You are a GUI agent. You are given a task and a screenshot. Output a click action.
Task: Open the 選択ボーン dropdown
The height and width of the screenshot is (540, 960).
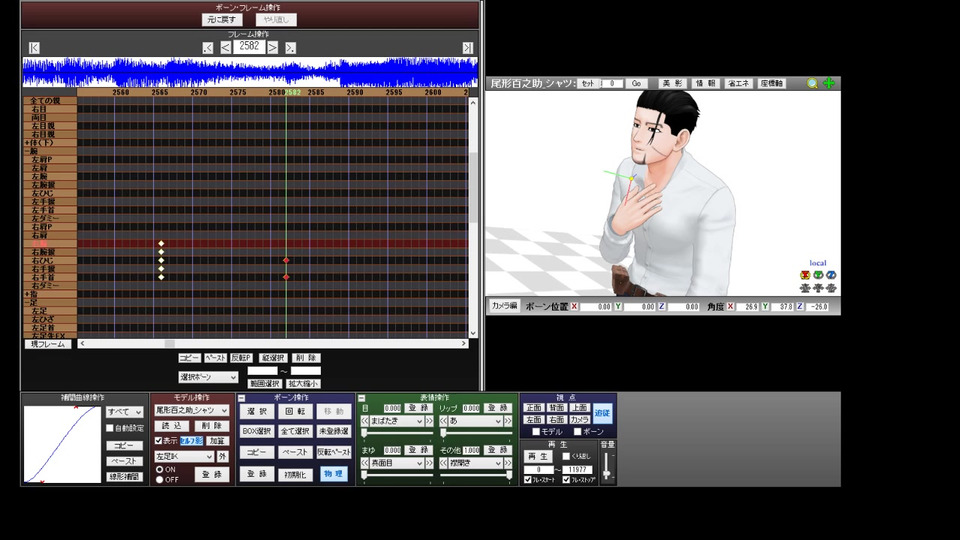208,377
